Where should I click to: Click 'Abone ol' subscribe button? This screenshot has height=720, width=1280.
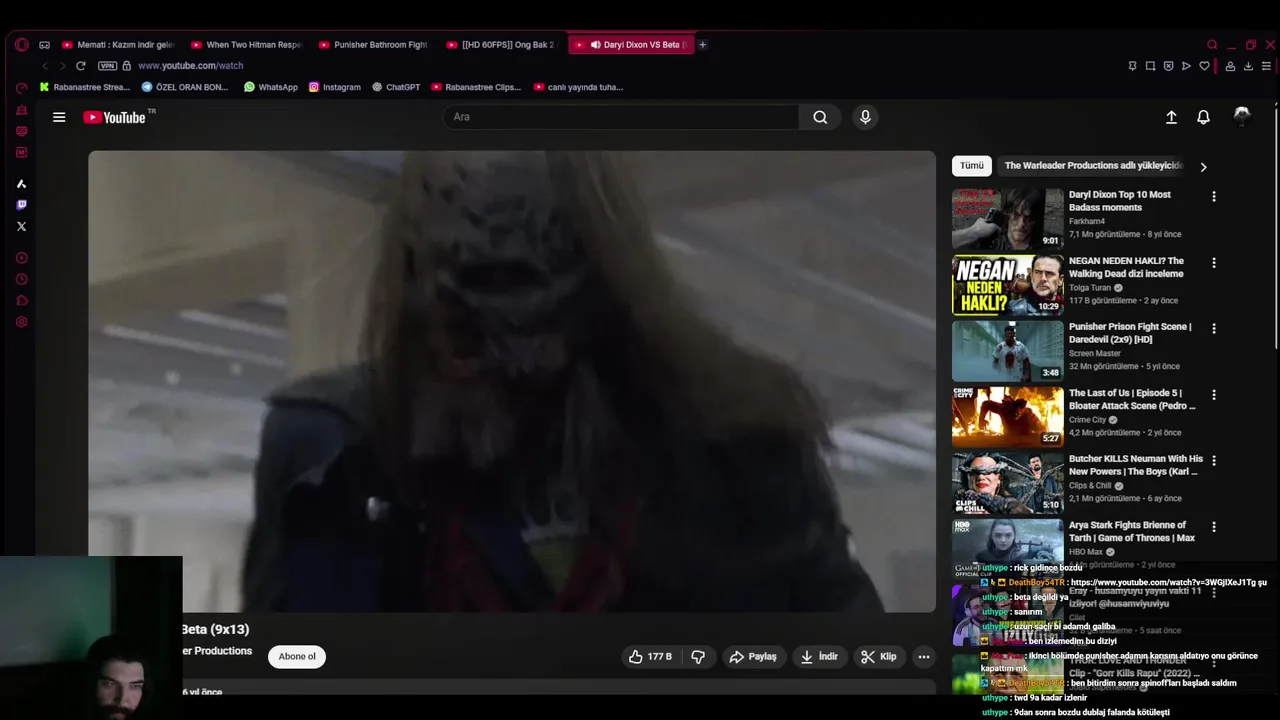click(x=297, y=657)
